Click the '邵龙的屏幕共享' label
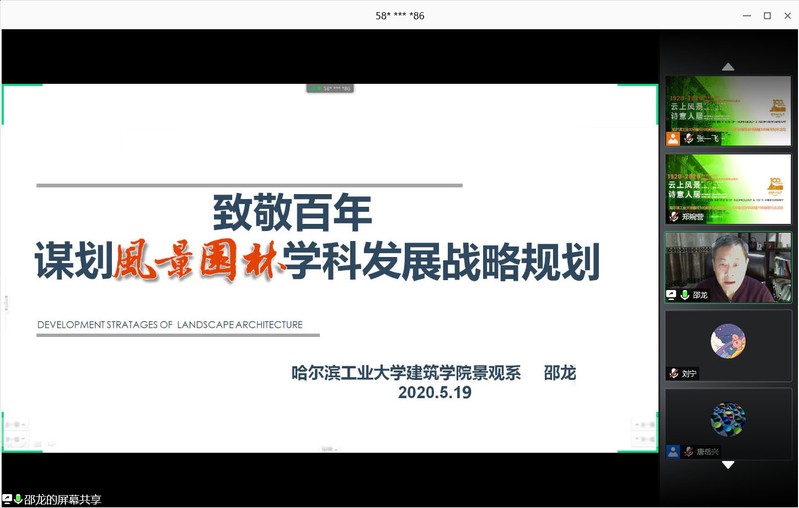799x508 pixels. click(62, 499)
